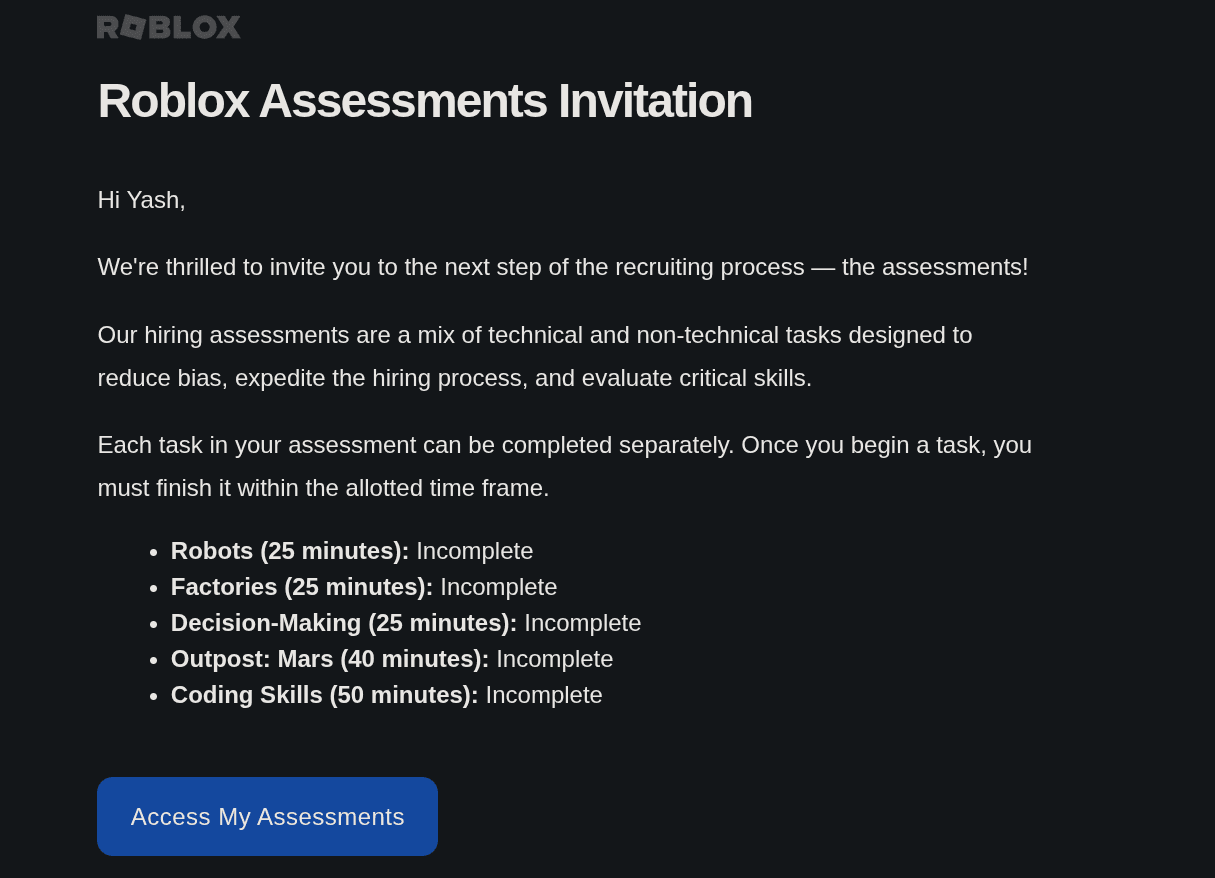Select the Roblox Assessments Invitation heading
This screenshot has height=878, width=1215.
425,101
